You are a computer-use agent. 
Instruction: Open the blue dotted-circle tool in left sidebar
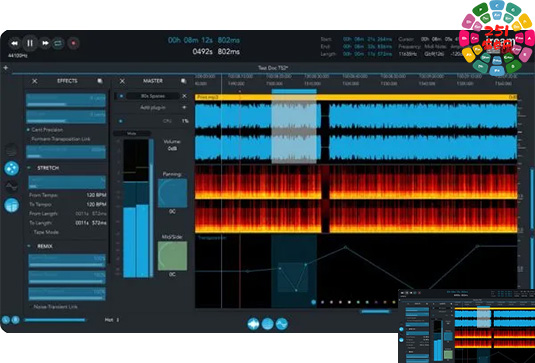[11, 169]
